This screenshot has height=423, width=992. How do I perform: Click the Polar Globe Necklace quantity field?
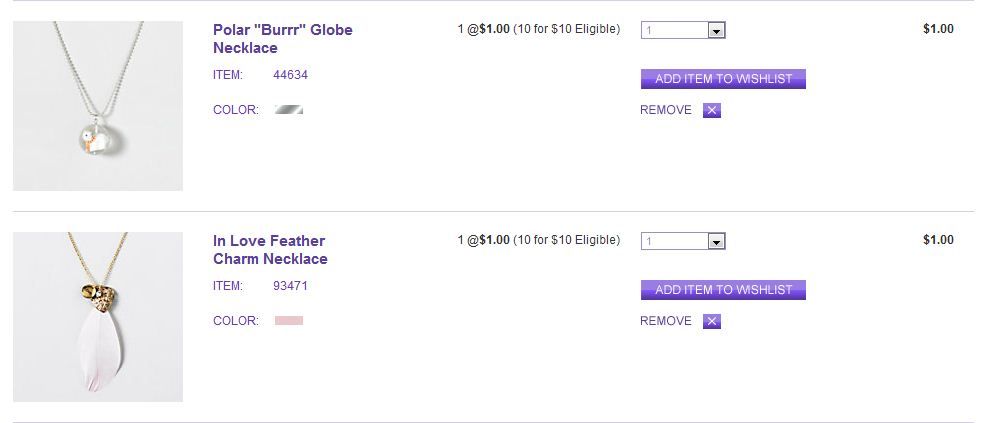click(x=674, y=31)
